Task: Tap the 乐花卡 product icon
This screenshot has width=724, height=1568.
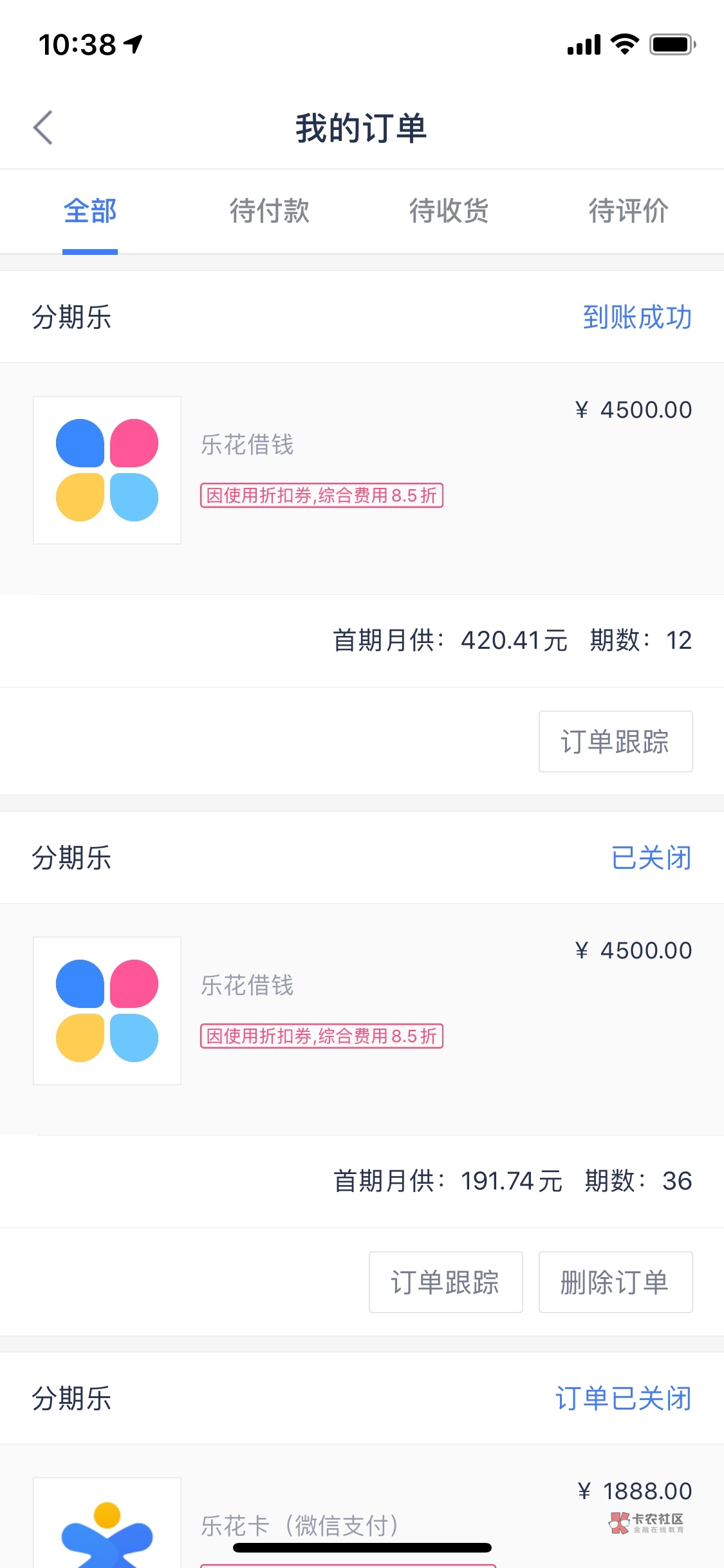Action: [x=107, y=1532]
